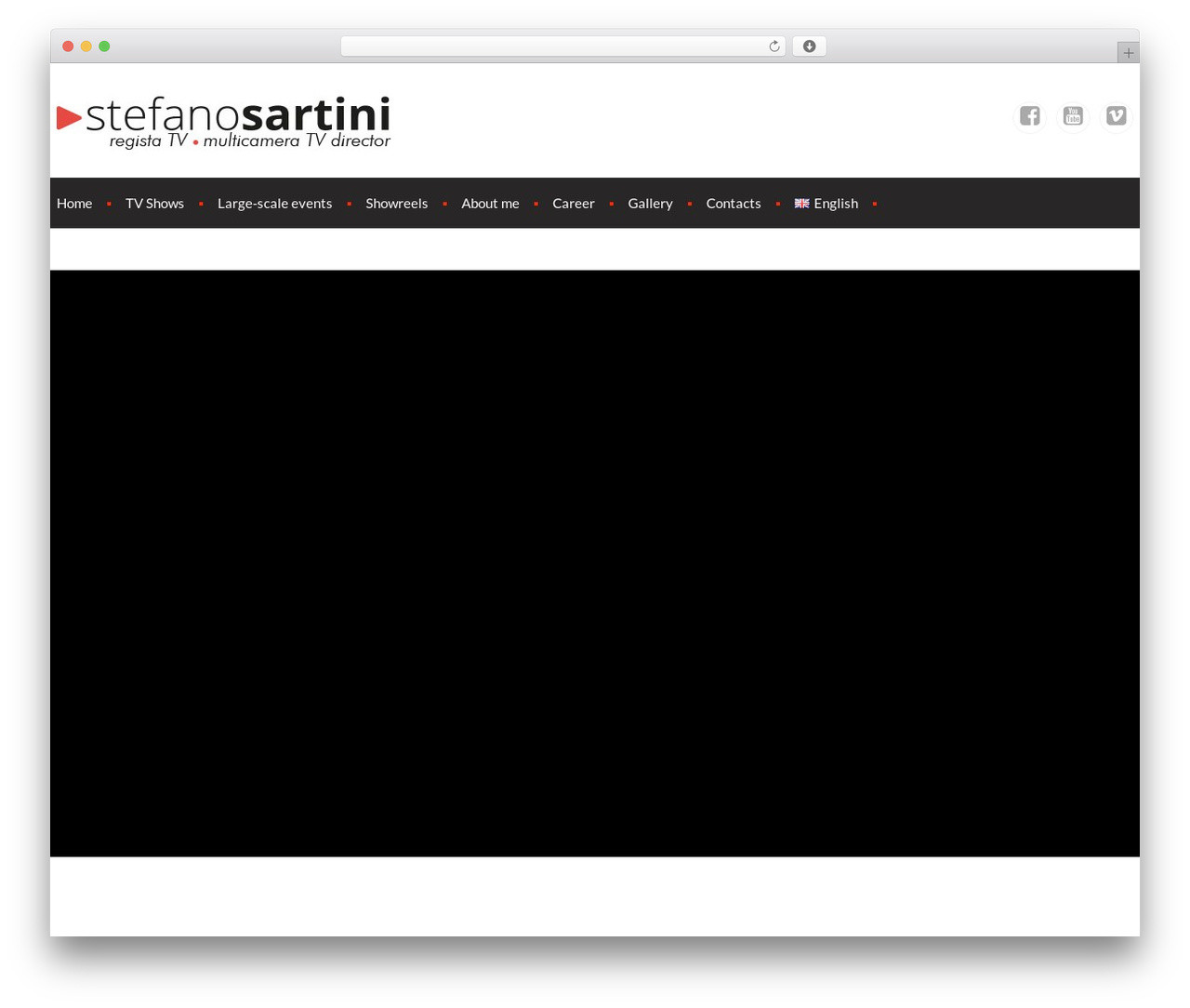Open the Career page link
Viewport: 1190px width, 1008px height.
point(573,204)
